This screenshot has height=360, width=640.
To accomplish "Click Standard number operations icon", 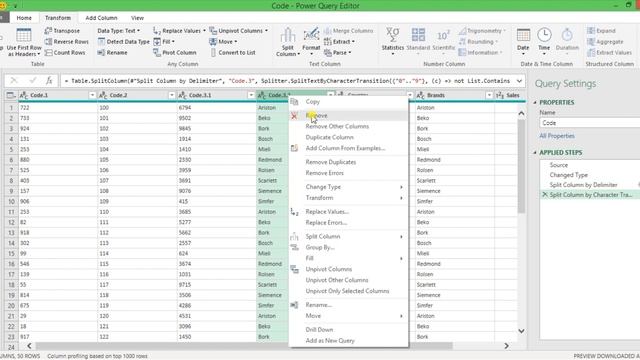I will coord(418,36).
